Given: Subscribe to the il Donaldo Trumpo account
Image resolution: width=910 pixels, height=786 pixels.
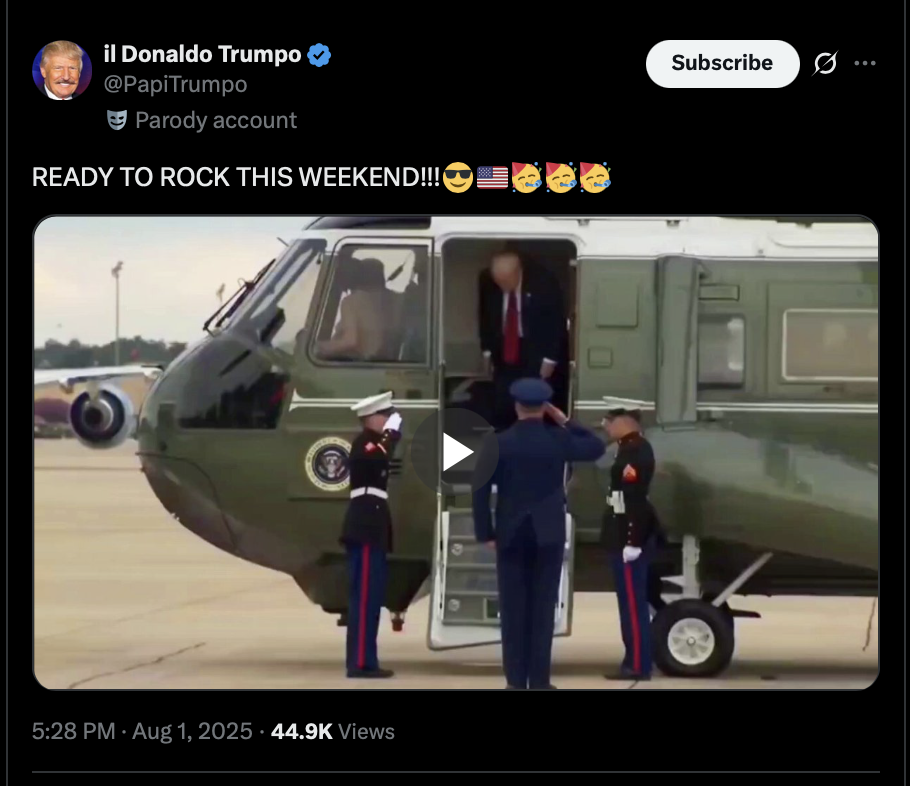Looking at the screenshot, I should click(x=723, y=64).
